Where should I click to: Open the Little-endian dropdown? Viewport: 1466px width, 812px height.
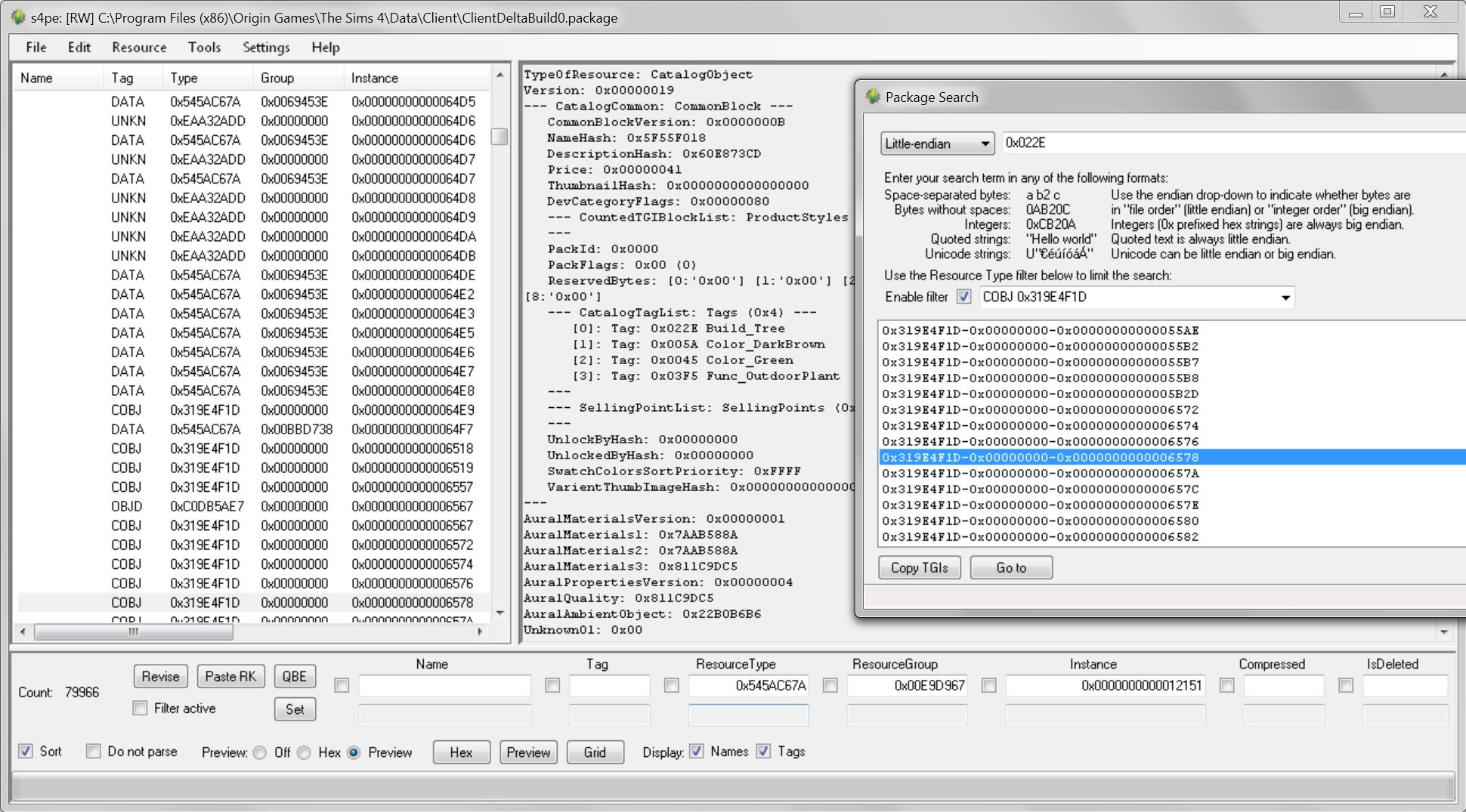937,144
